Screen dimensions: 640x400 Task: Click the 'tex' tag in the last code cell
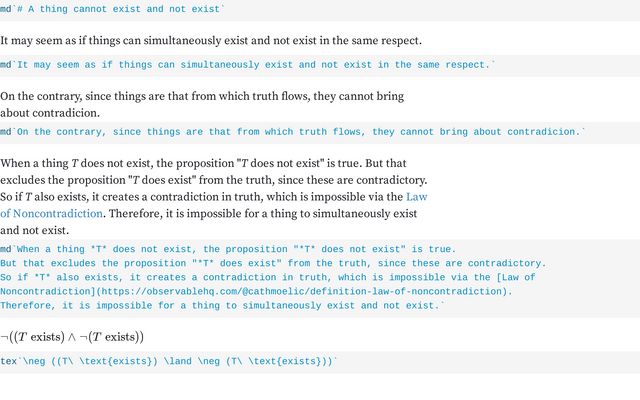pyautogui.click(x=9, y=361)
